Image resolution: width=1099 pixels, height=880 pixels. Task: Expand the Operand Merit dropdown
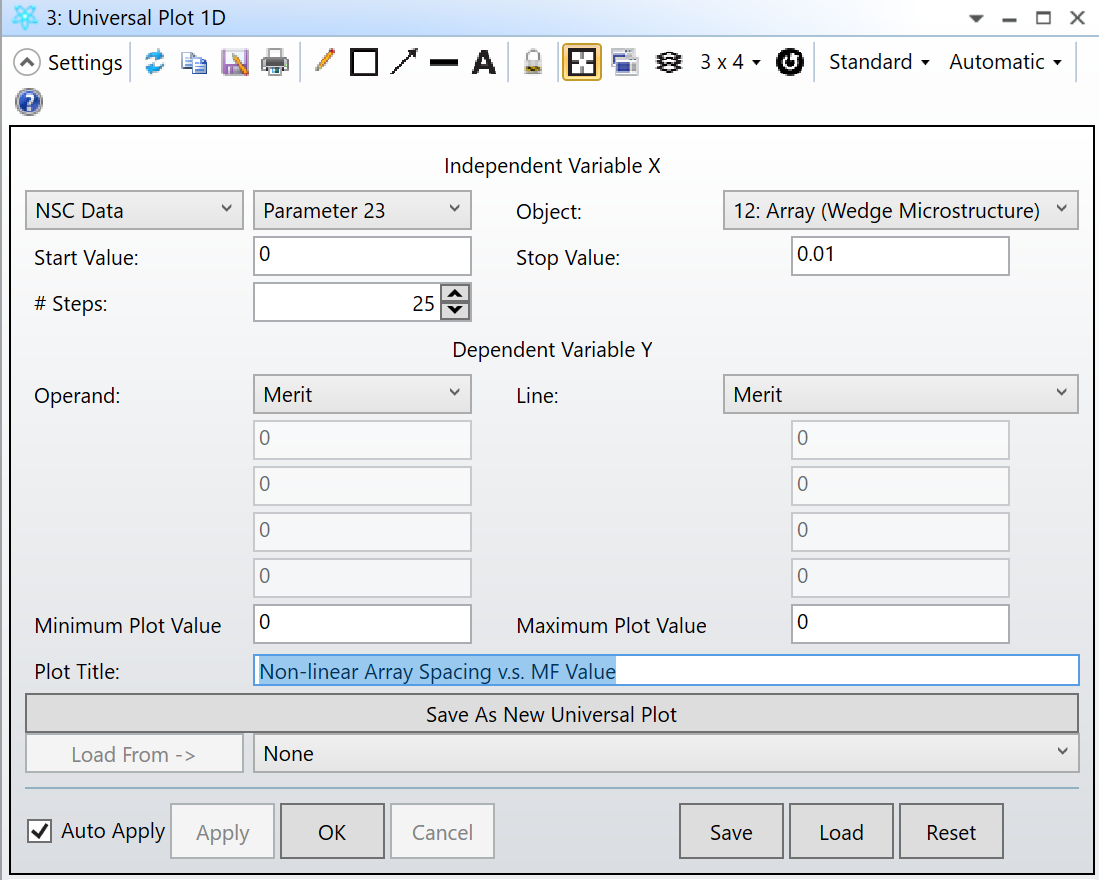pyautogui.click(x=361, y=395)
